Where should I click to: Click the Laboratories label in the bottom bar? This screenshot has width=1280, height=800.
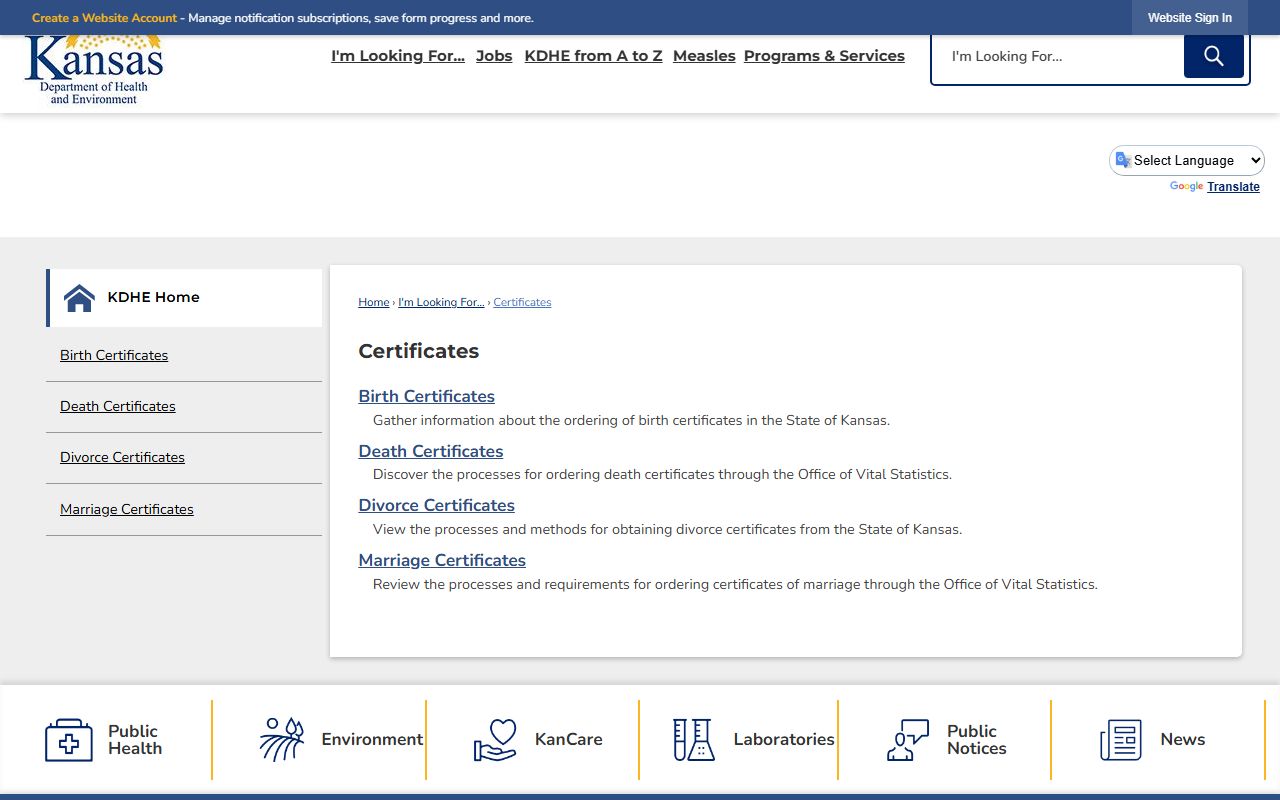pos(784,740)
